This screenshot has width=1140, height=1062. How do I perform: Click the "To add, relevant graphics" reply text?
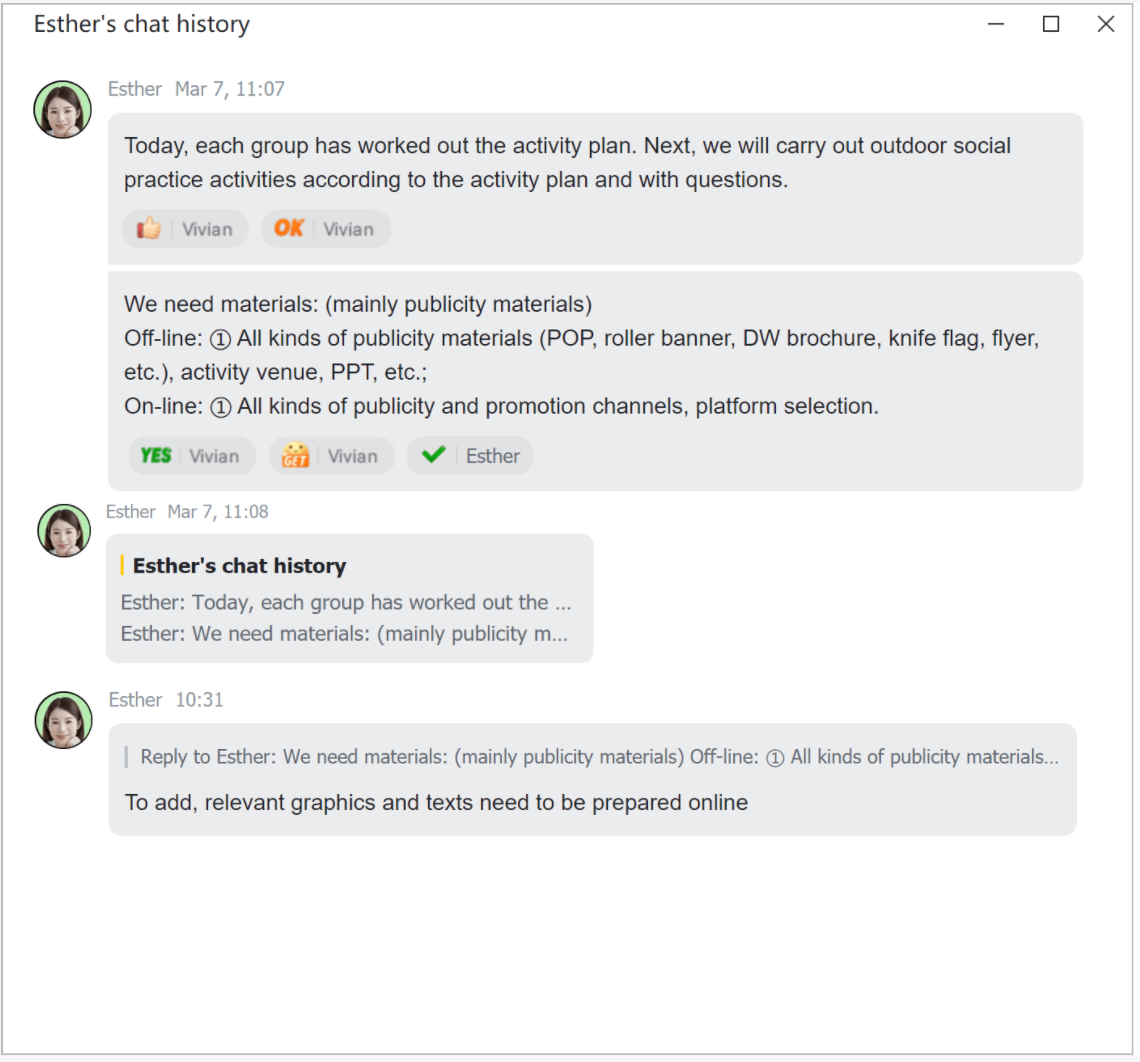pos(436,802)
